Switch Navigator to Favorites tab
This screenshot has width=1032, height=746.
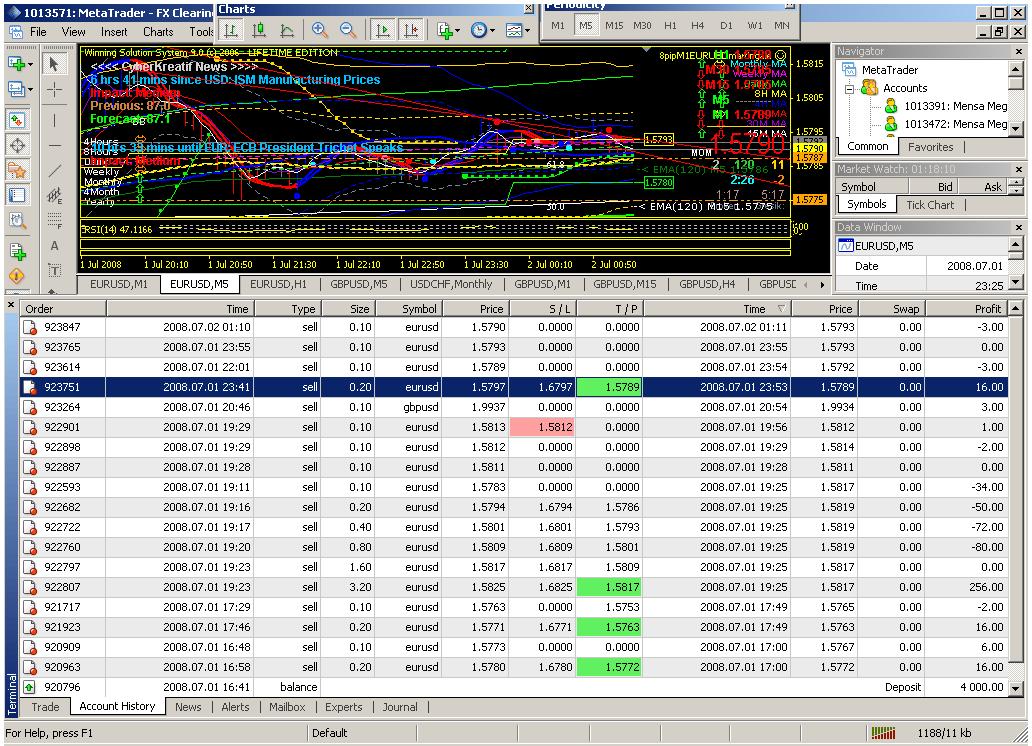point(930,147)
